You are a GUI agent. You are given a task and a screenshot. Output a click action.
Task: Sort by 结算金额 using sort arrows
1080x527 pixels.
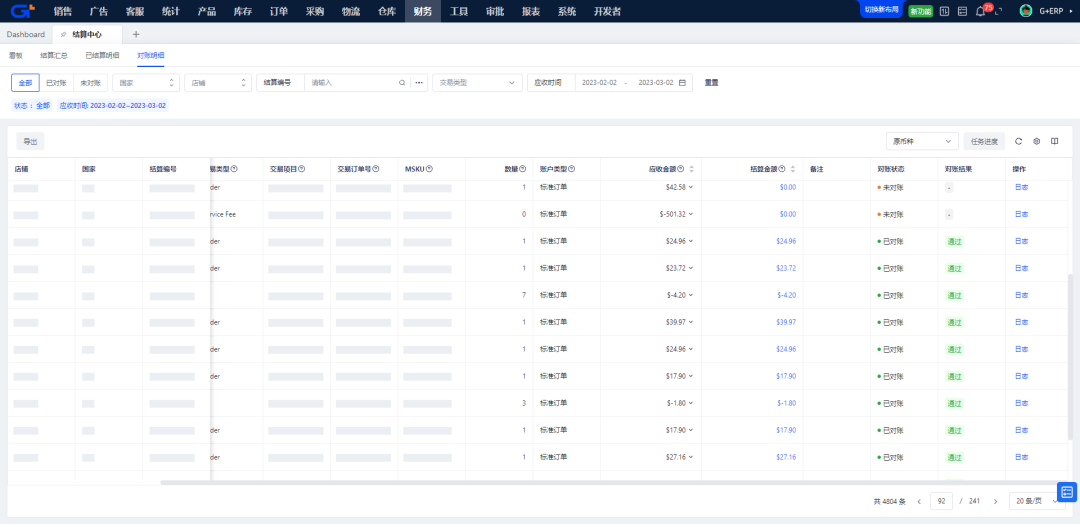793,169
